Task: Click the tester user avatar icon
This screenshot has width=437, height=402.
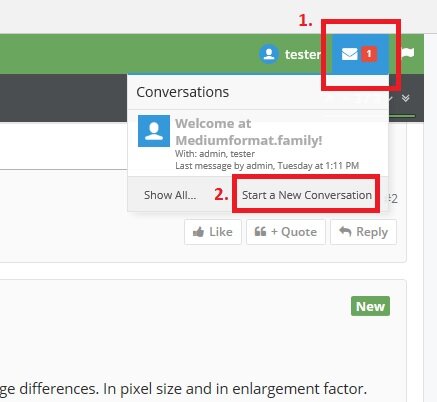Action: point(269,54)
